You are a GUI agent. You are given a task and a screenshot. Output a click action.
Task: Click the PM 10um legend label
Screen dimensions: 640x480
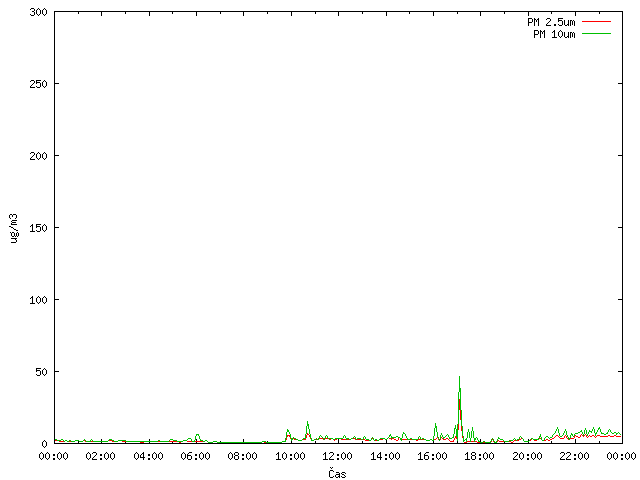(554, 34)
